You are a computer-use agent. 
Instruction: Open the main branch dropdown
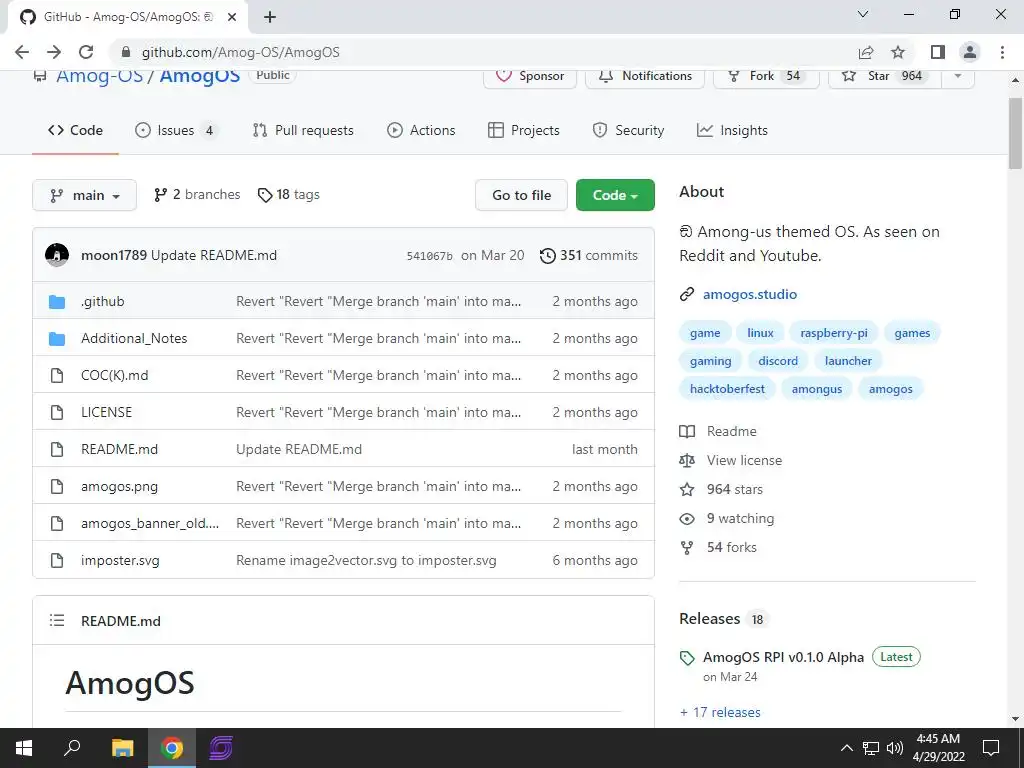[x=84, y=195]
